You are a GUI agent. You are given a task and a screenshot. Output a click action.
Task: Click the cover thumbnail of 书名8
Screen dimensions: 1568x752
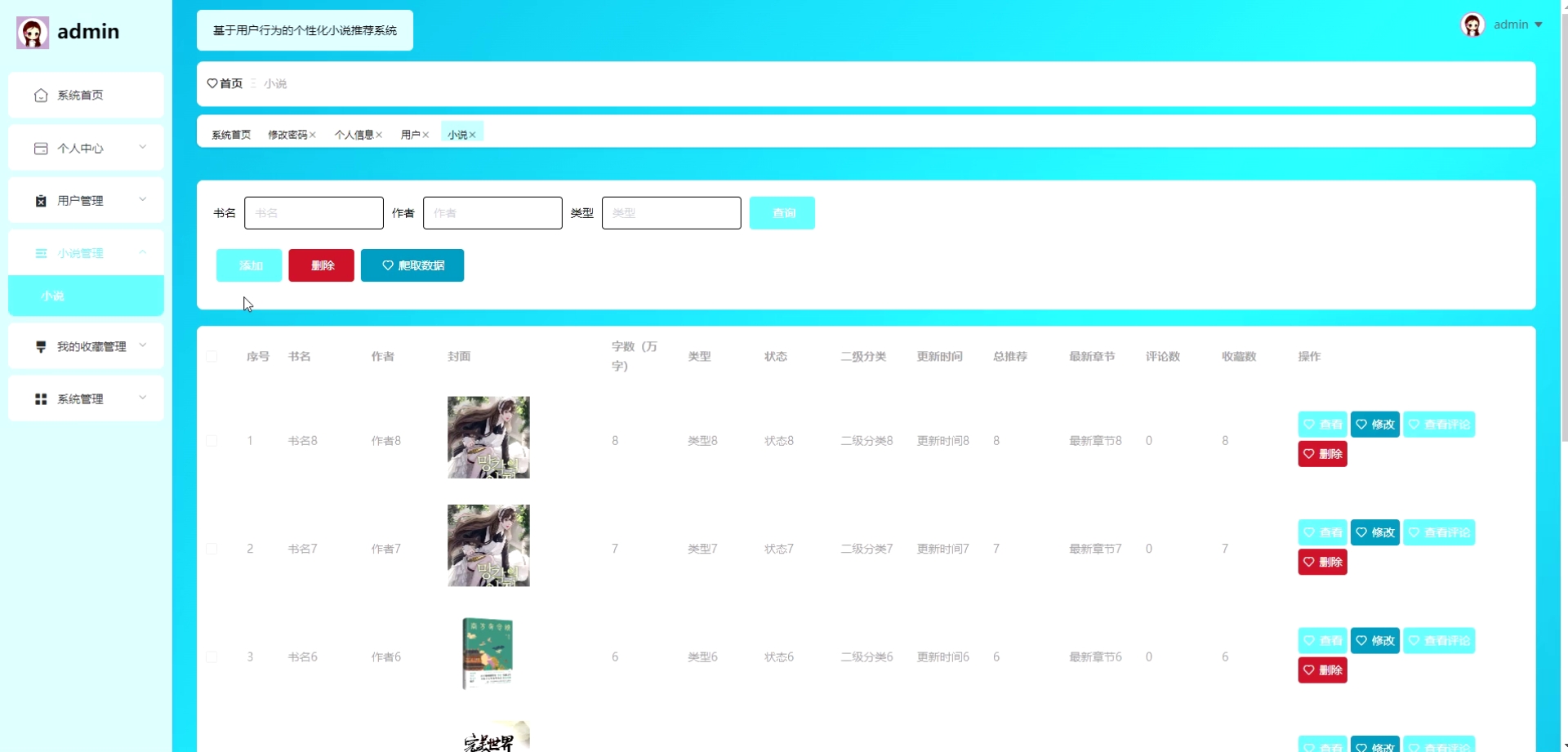[488, 438]
